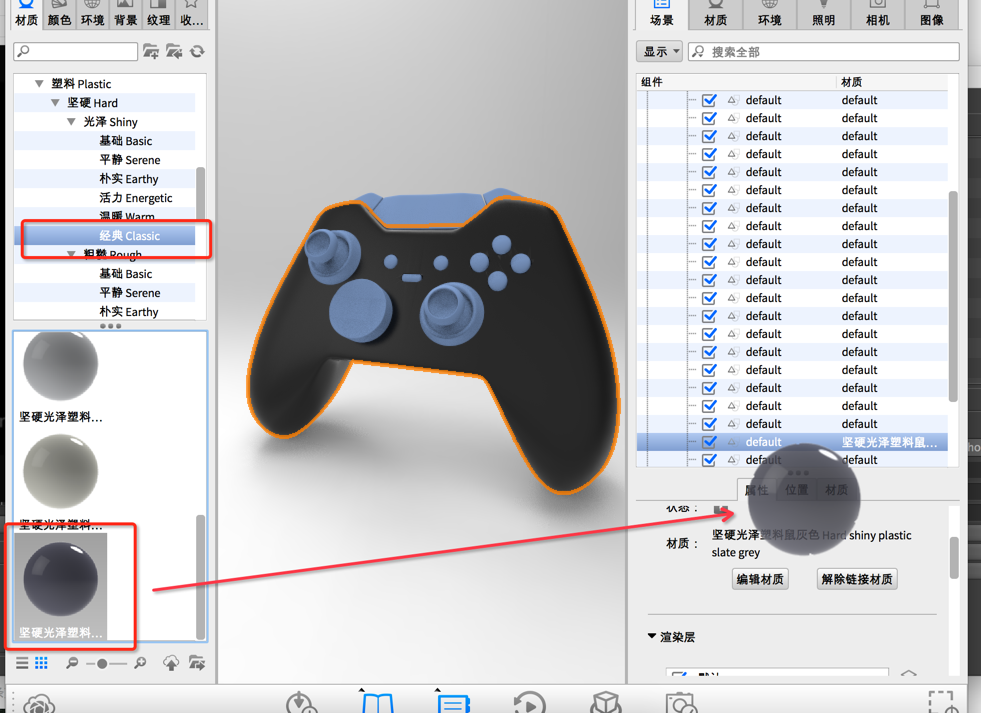Image resolution: width=981 pixels, height=713 pixels.
Task: Click the Import icon in bottom toolbar
Action: coord(301,703)
